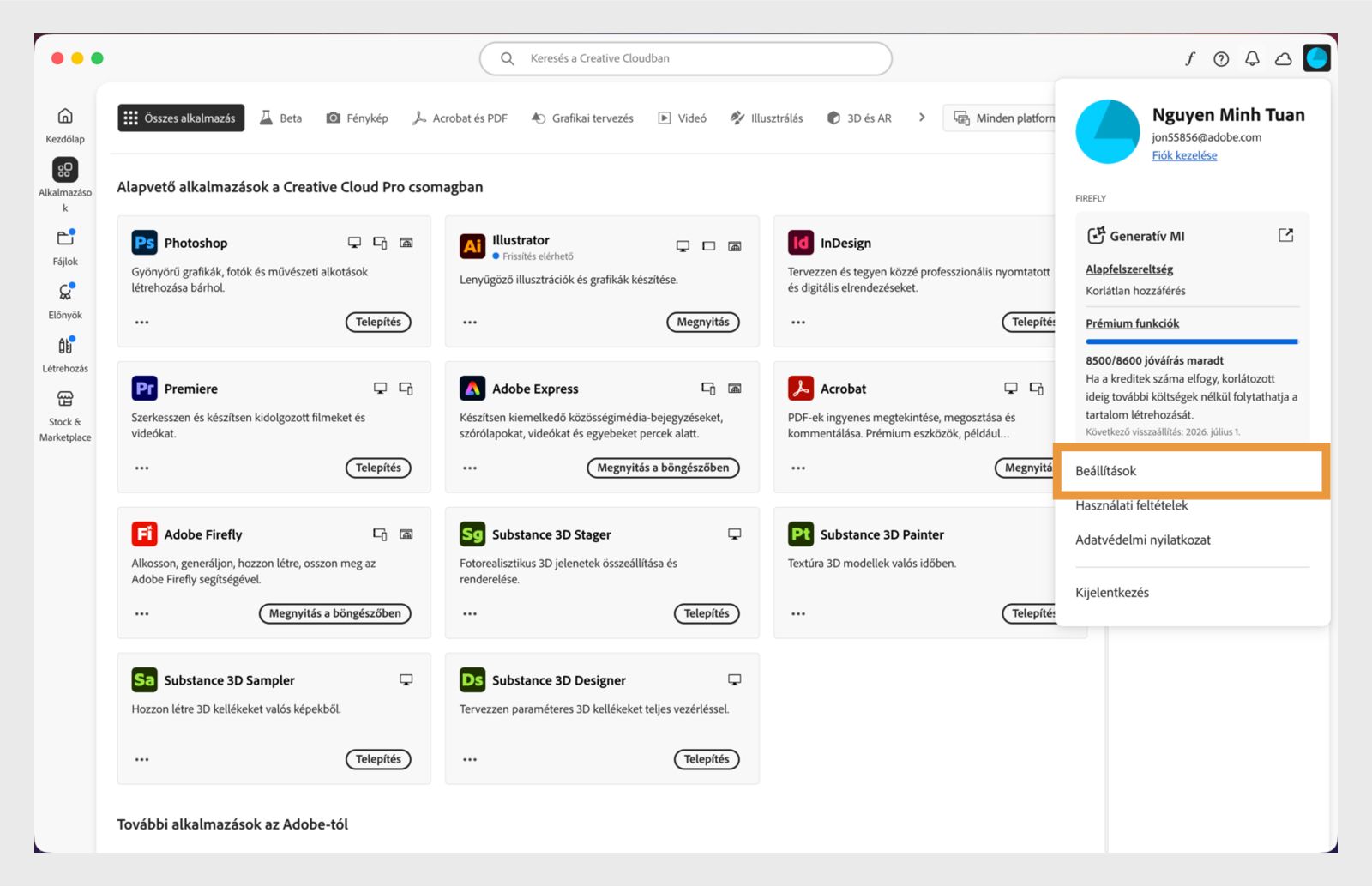Switch to the Grafikai tervezés tab
The image size is (1372, 887).
582,118
